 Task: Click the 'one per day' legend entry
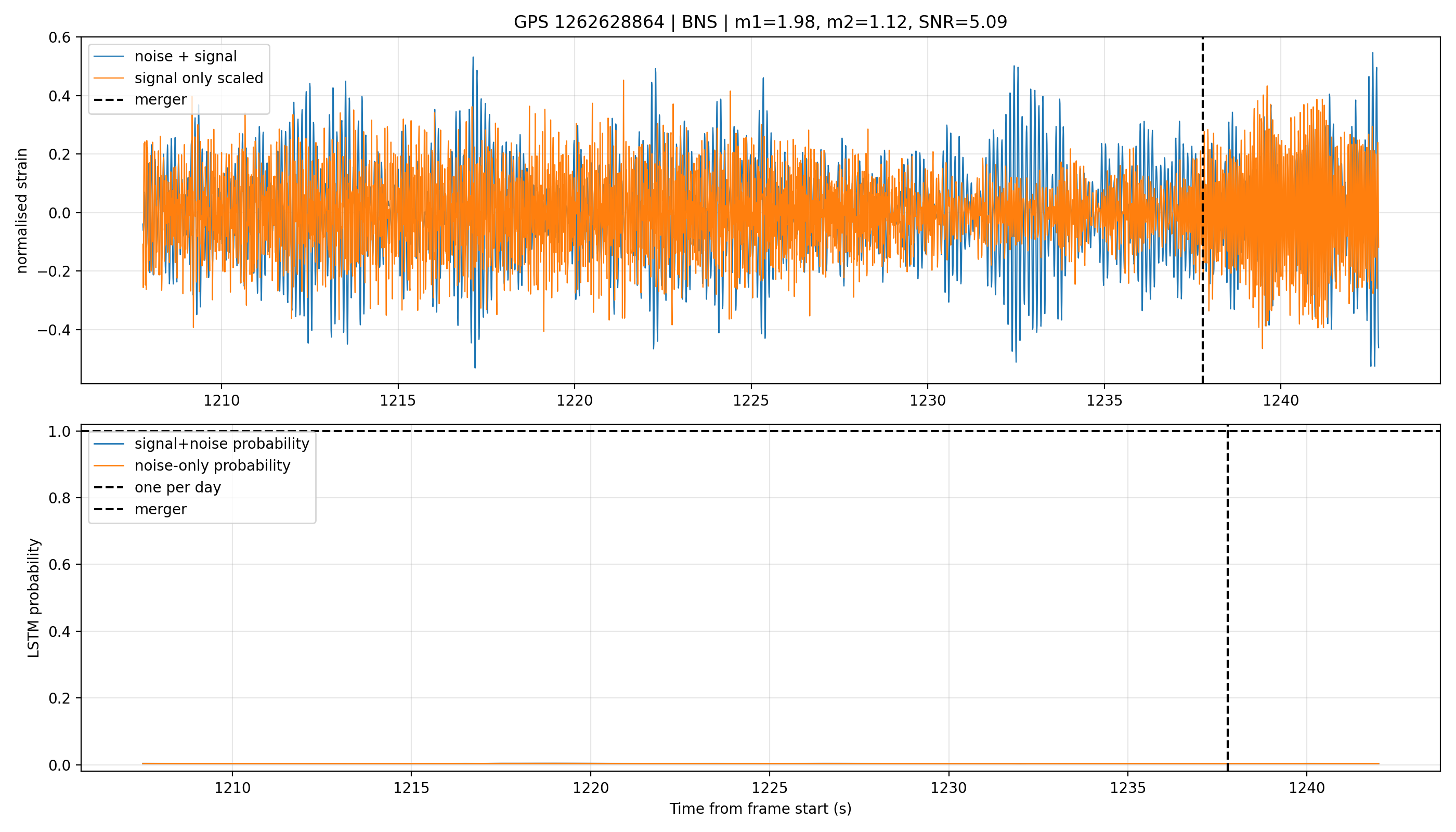click(157, 487)
